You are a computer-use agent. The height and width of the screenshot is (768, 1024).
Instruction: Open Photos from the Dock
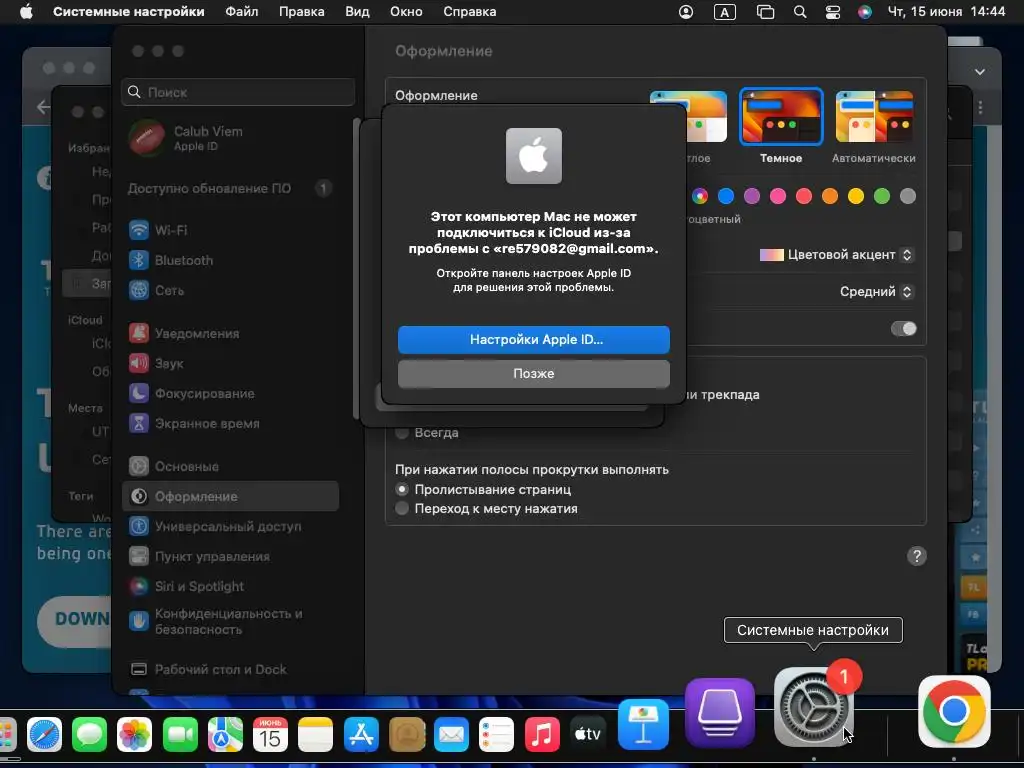[x=135, y=735]
